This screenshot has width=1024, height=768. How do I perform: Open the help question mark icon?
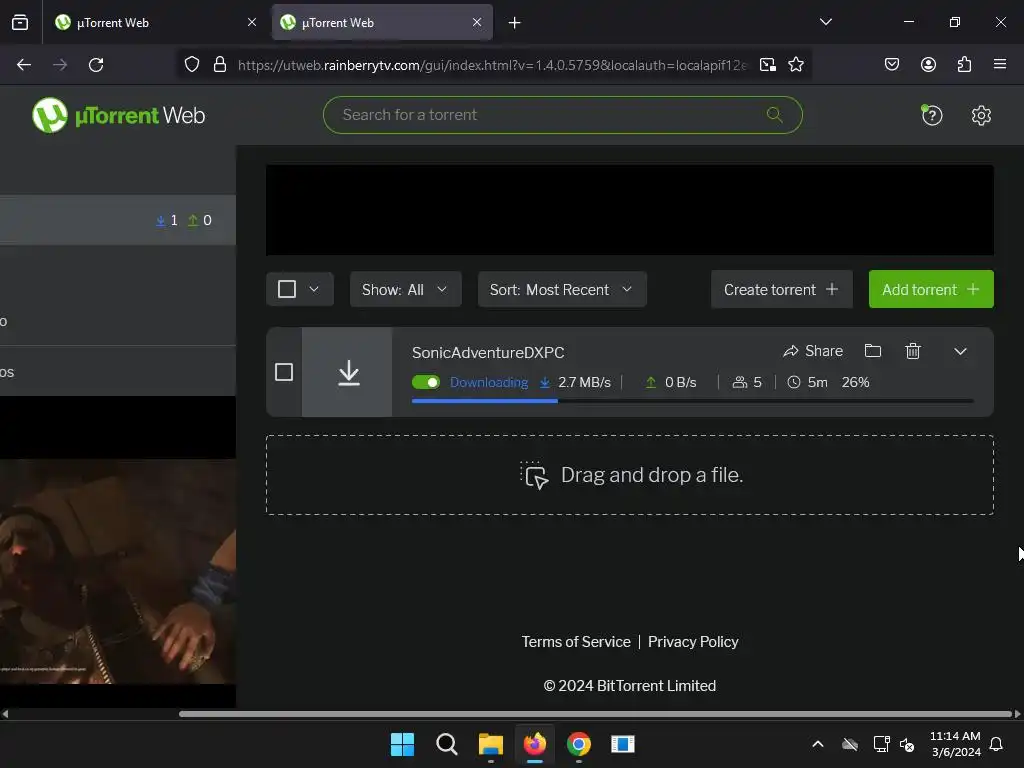(x=931, y=116)
